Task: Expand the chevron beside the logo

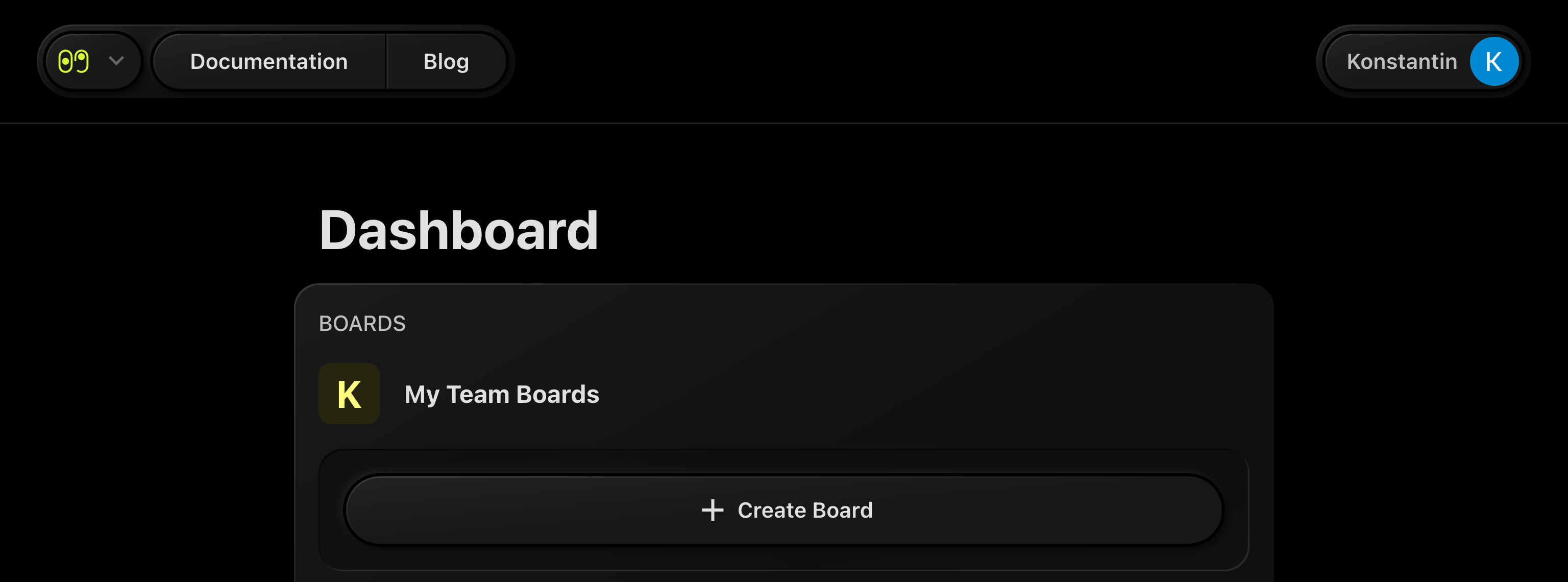Action: tap(116, 61)
